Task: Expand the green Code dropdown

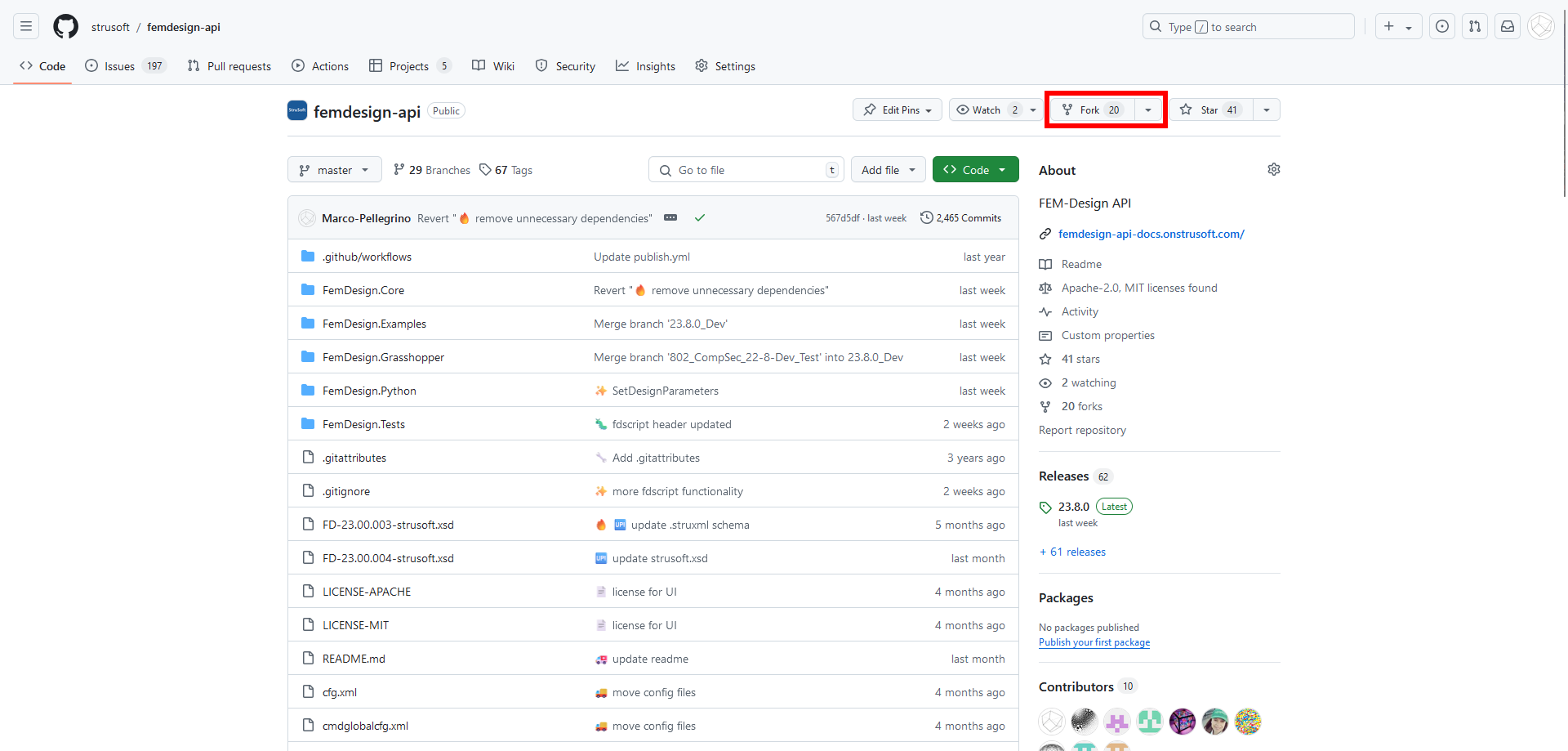Action: click(975, 170)
